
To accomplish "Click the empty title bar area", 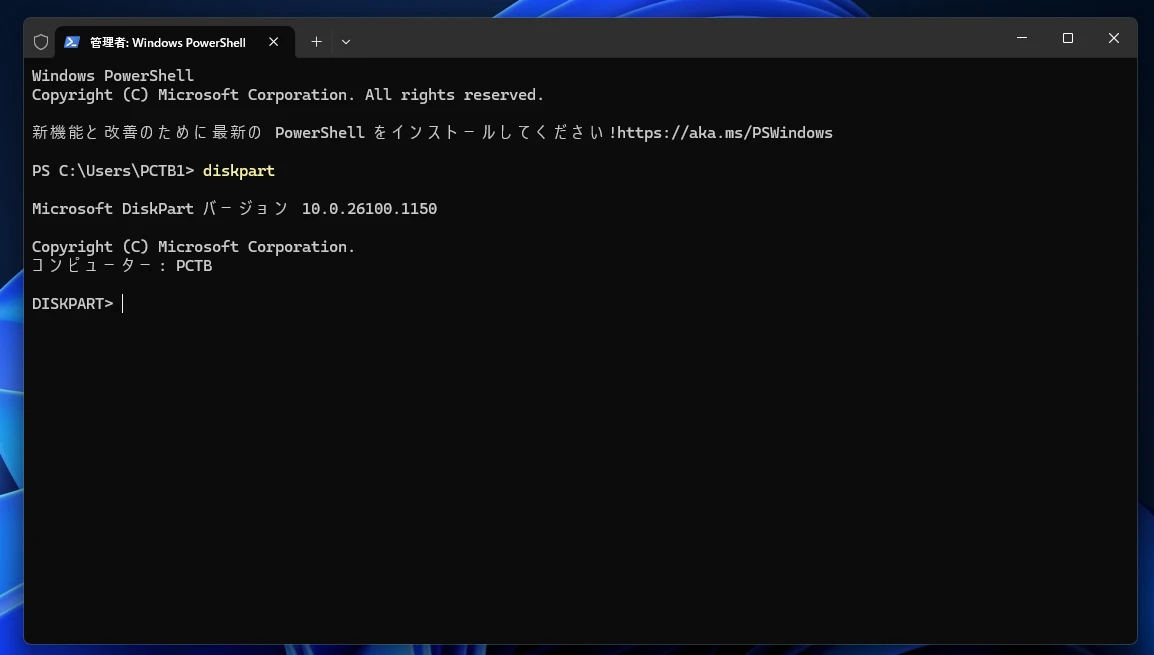I will (x=670, y=42).
